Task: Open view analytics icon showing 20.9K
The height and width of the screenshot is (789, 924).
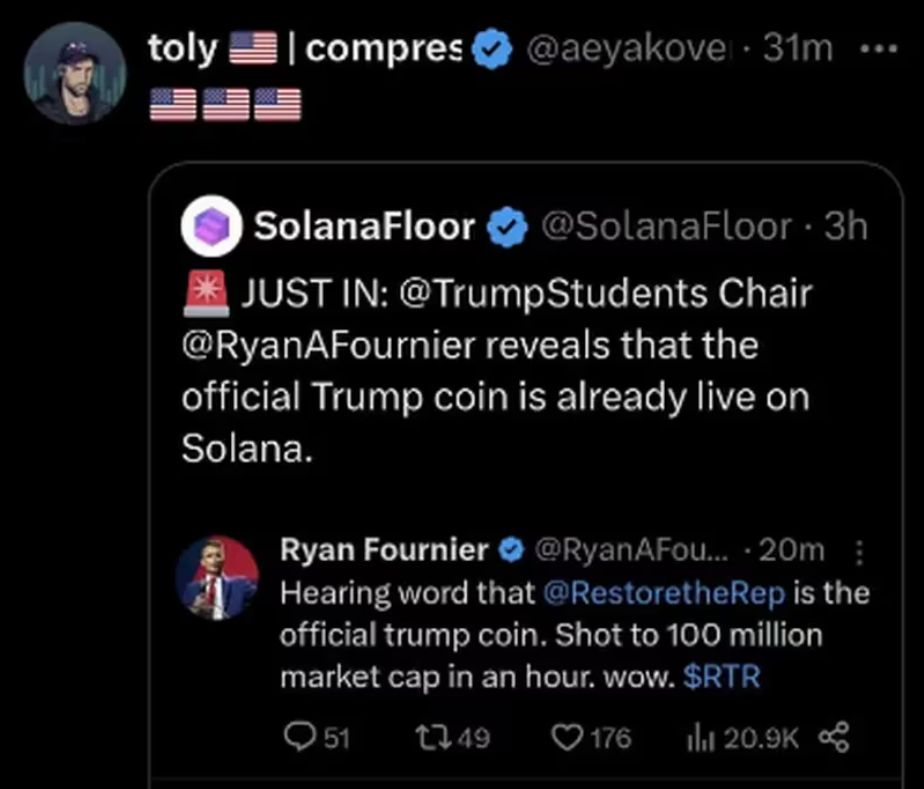Action: pos(697,739)
